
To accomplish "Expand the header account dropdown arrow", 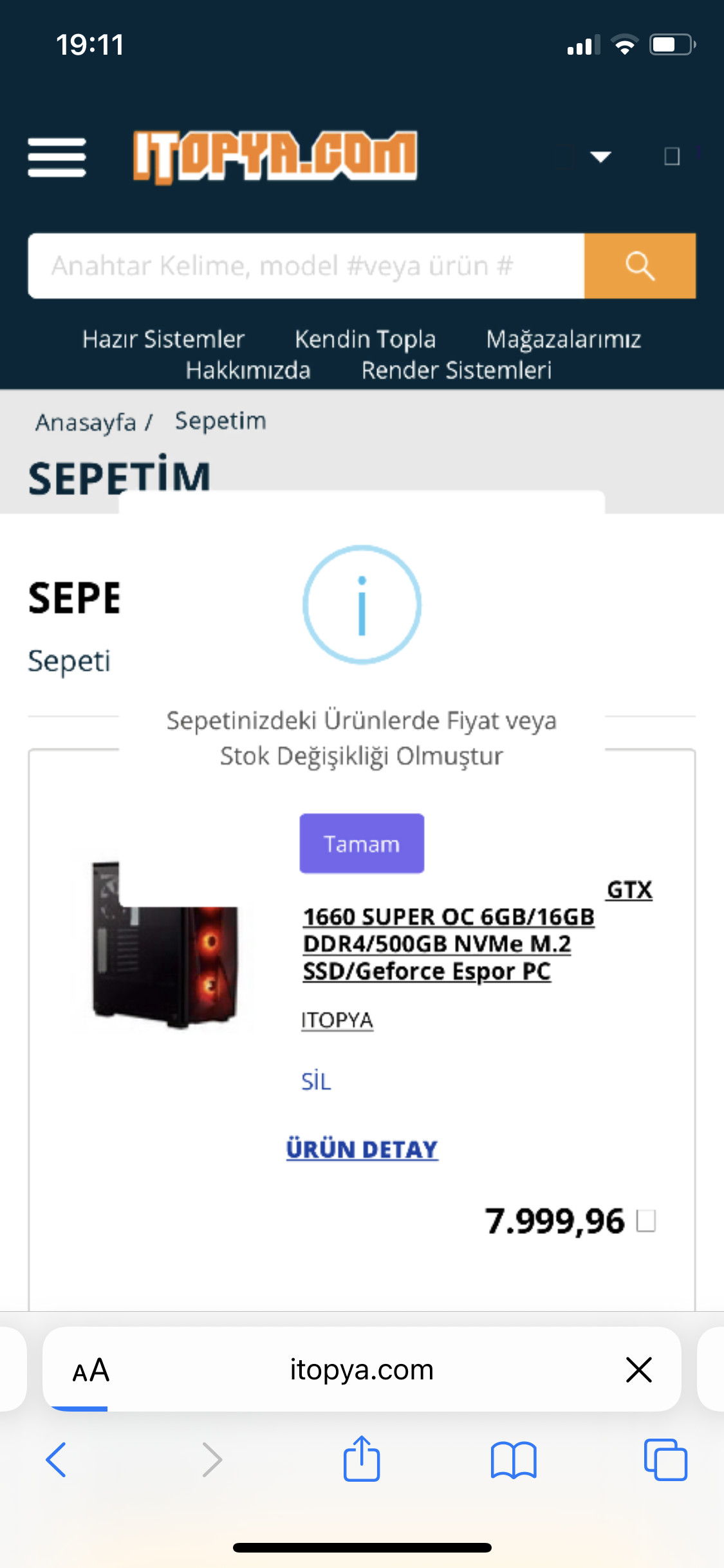I will click(x=600, y=156).
